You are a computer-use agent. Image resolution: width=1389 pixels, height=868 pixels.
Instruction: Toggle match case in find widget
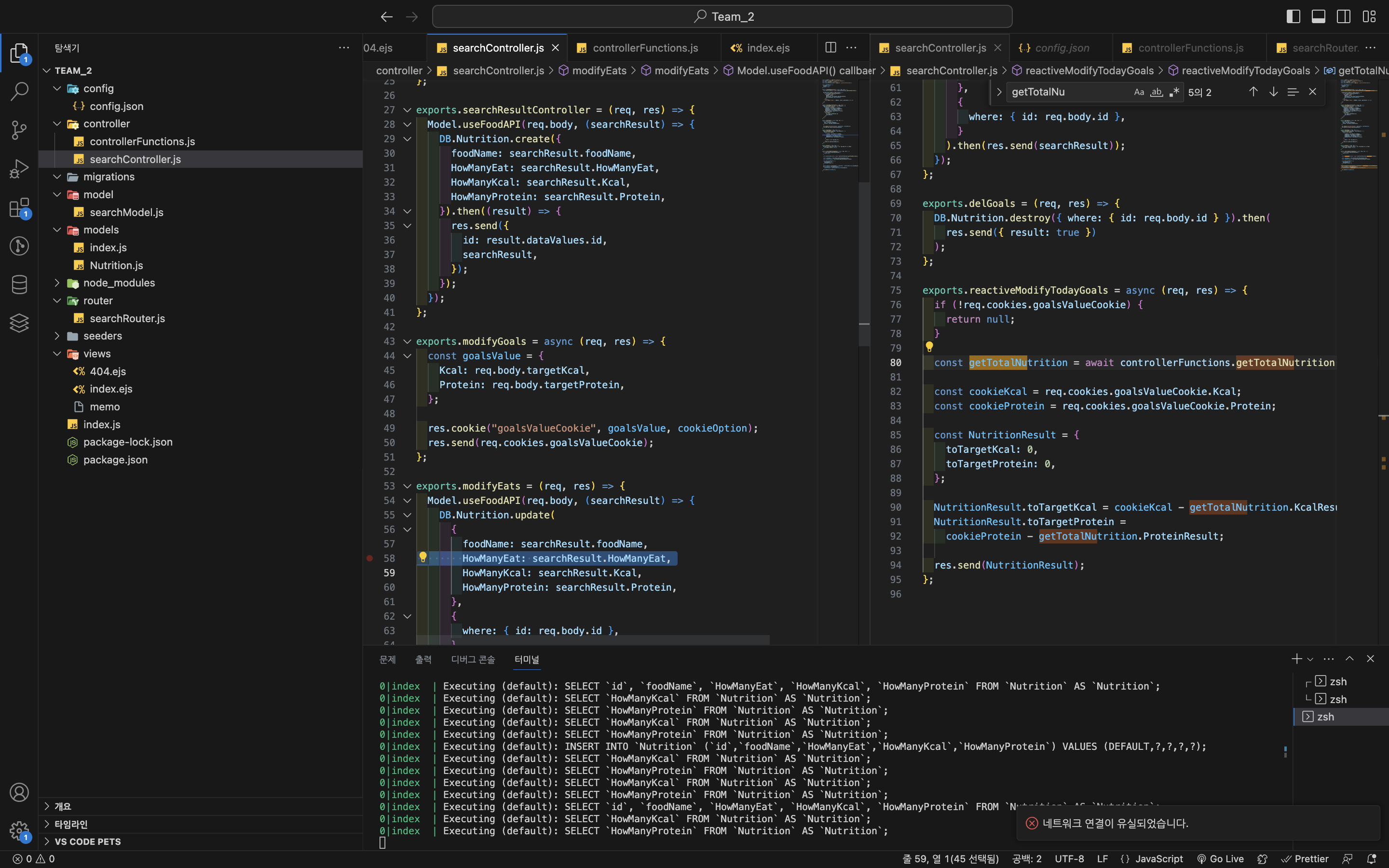pos(1139,92)
